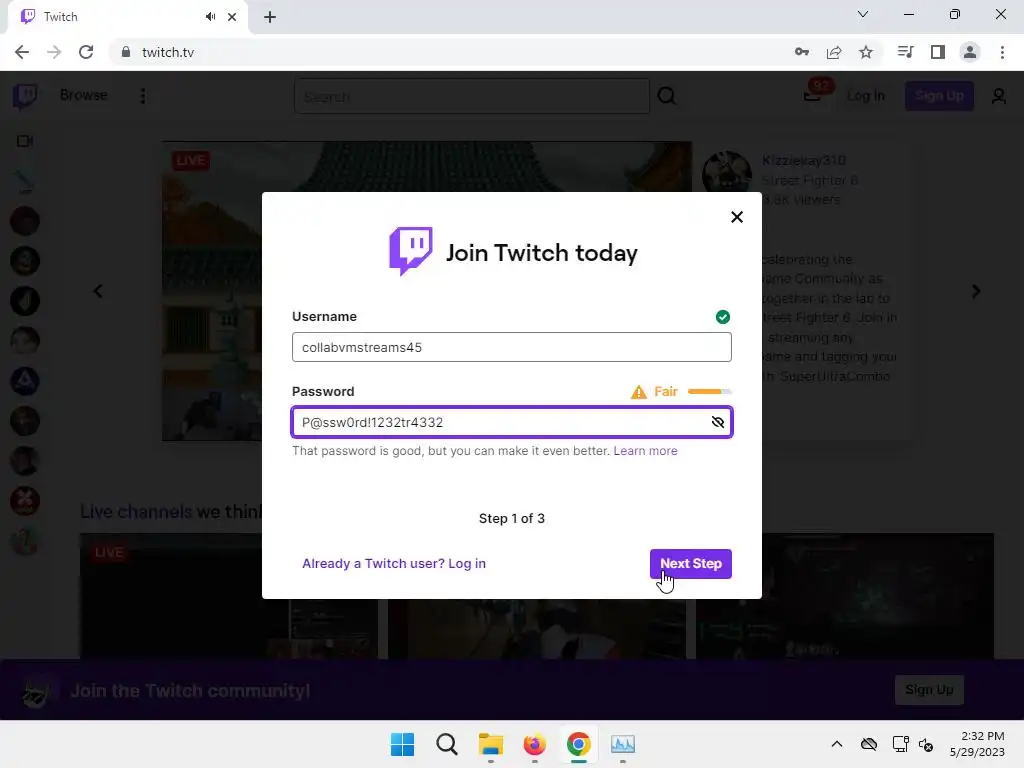Click the Log In button in navbar
Screen dimensions: 1024x768
pos(865,96)
